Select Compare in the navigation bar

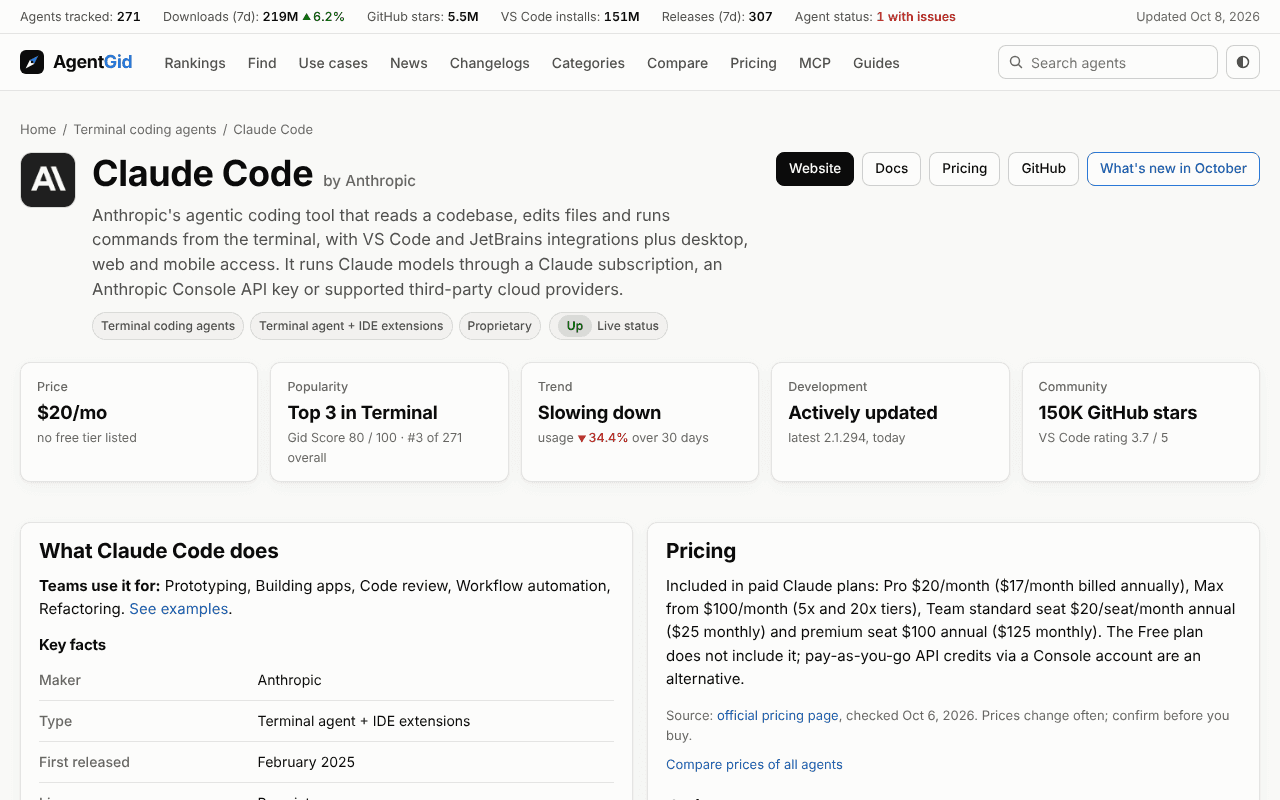(x=677, y=63)
